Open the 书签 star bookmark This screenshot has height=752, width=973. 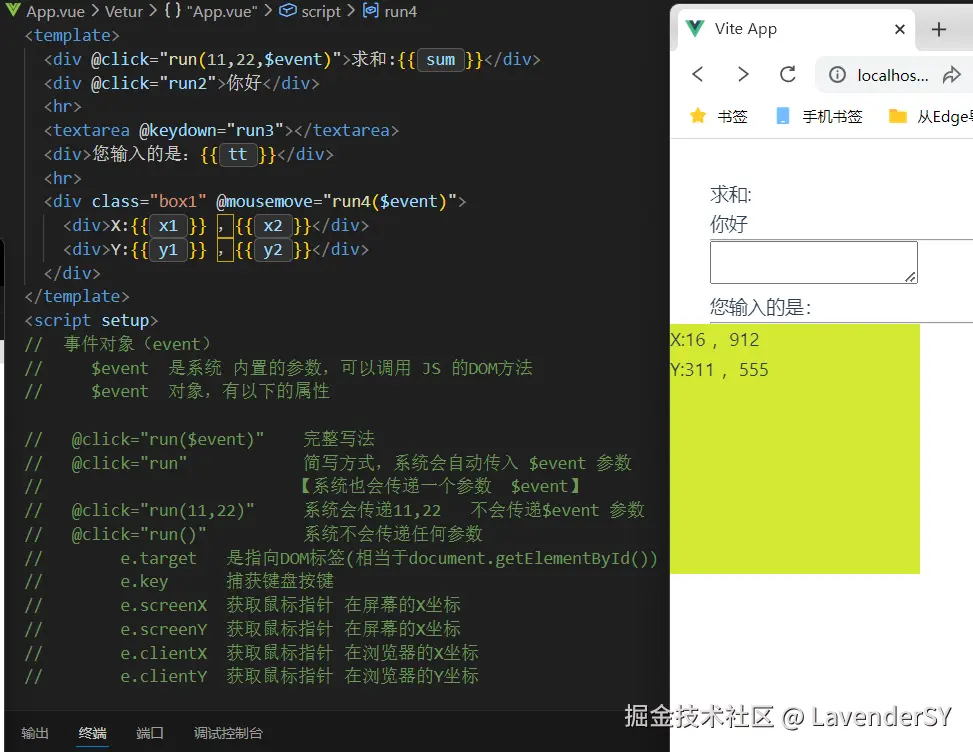pos(718,116)
